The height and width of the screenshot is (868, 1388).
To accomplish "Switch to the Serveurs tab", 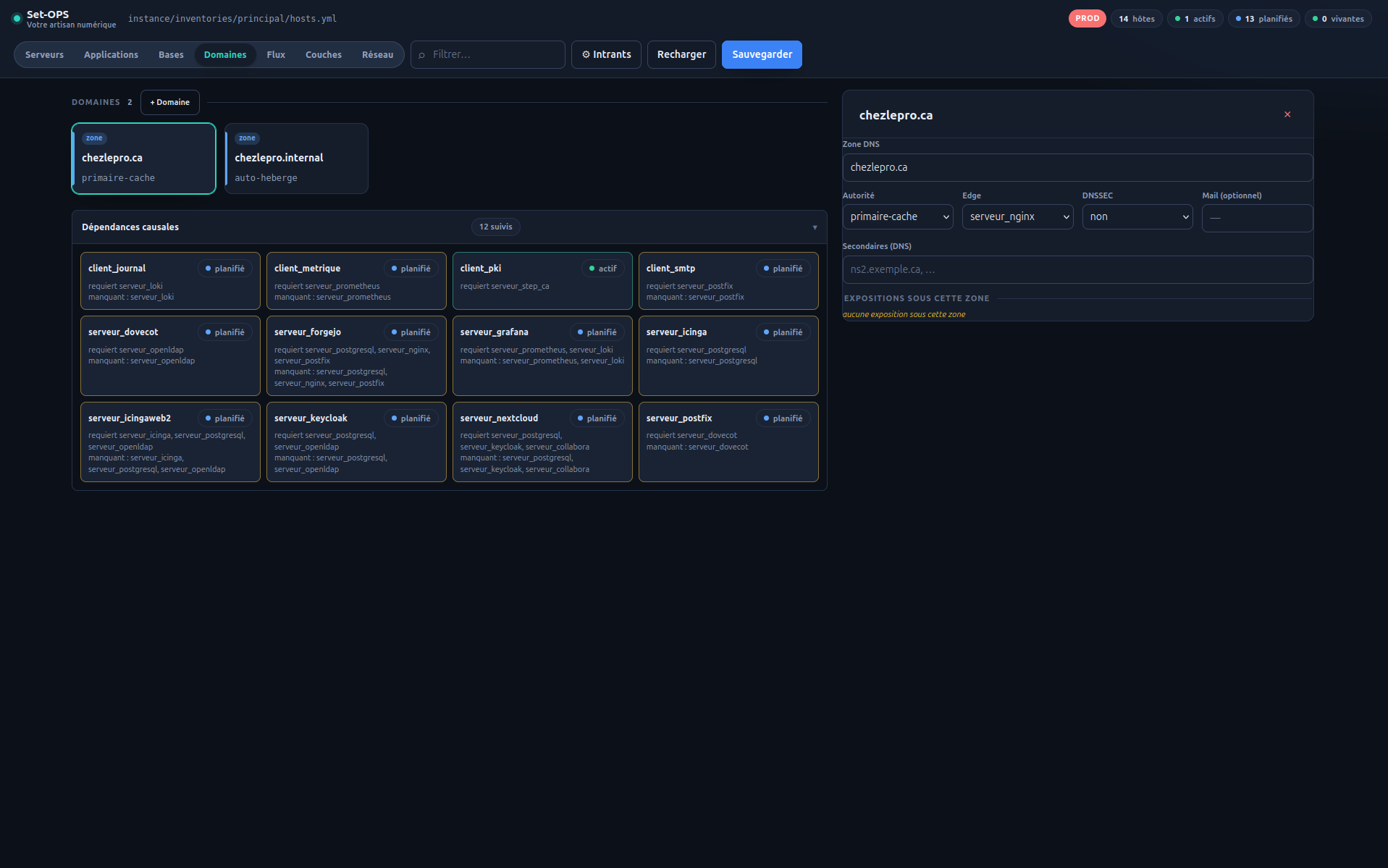I will [x=44, y=55].
